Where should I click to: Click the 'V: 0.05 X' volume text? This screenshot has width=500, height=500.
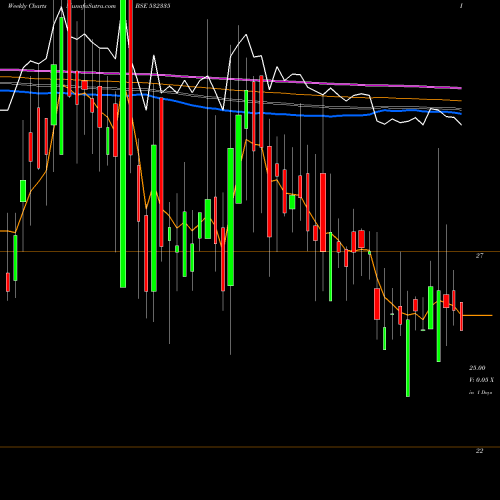coord(481,380)
